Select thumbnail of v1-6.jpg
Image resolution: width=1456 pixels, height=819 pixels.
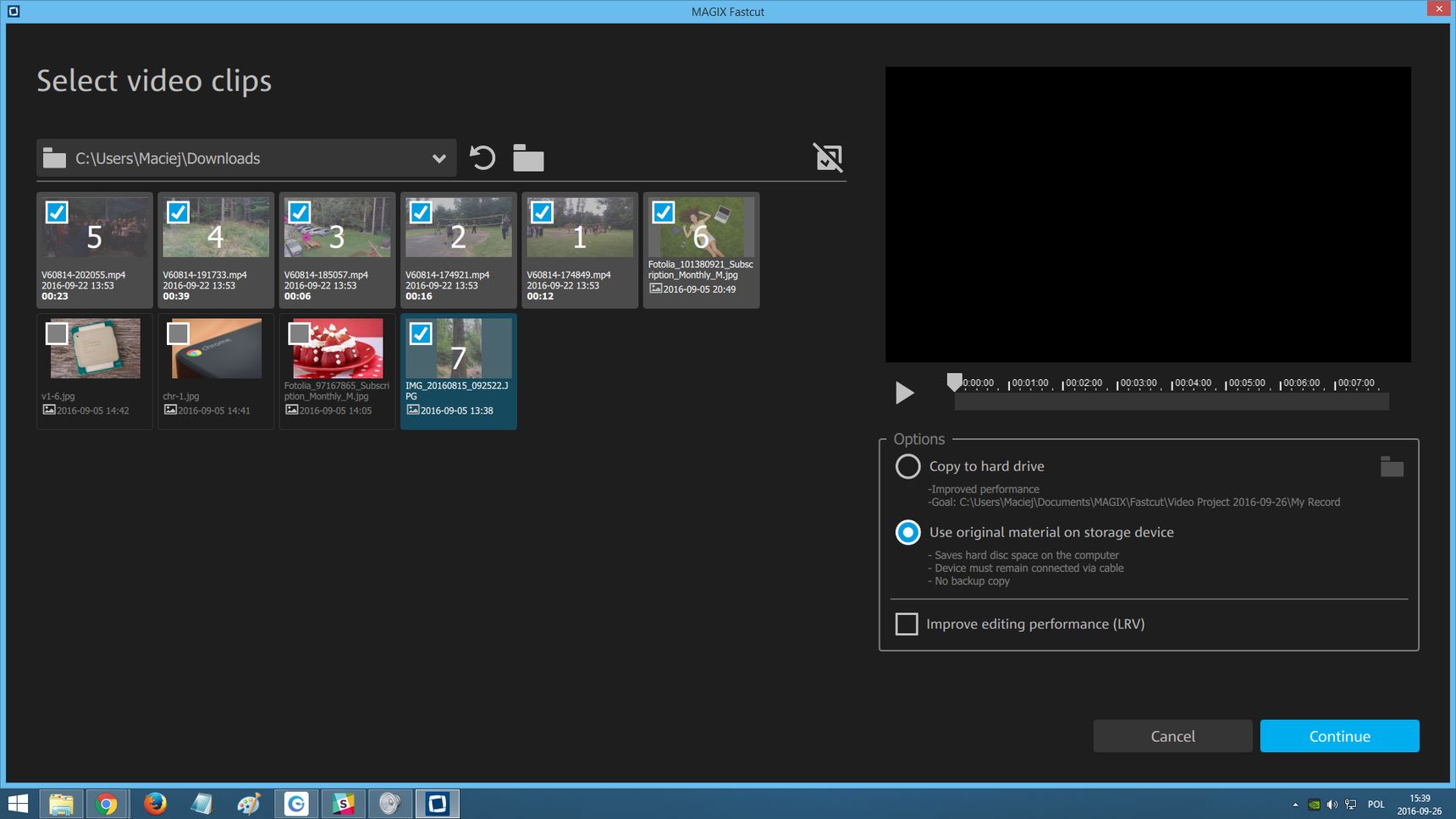(95, 349)
